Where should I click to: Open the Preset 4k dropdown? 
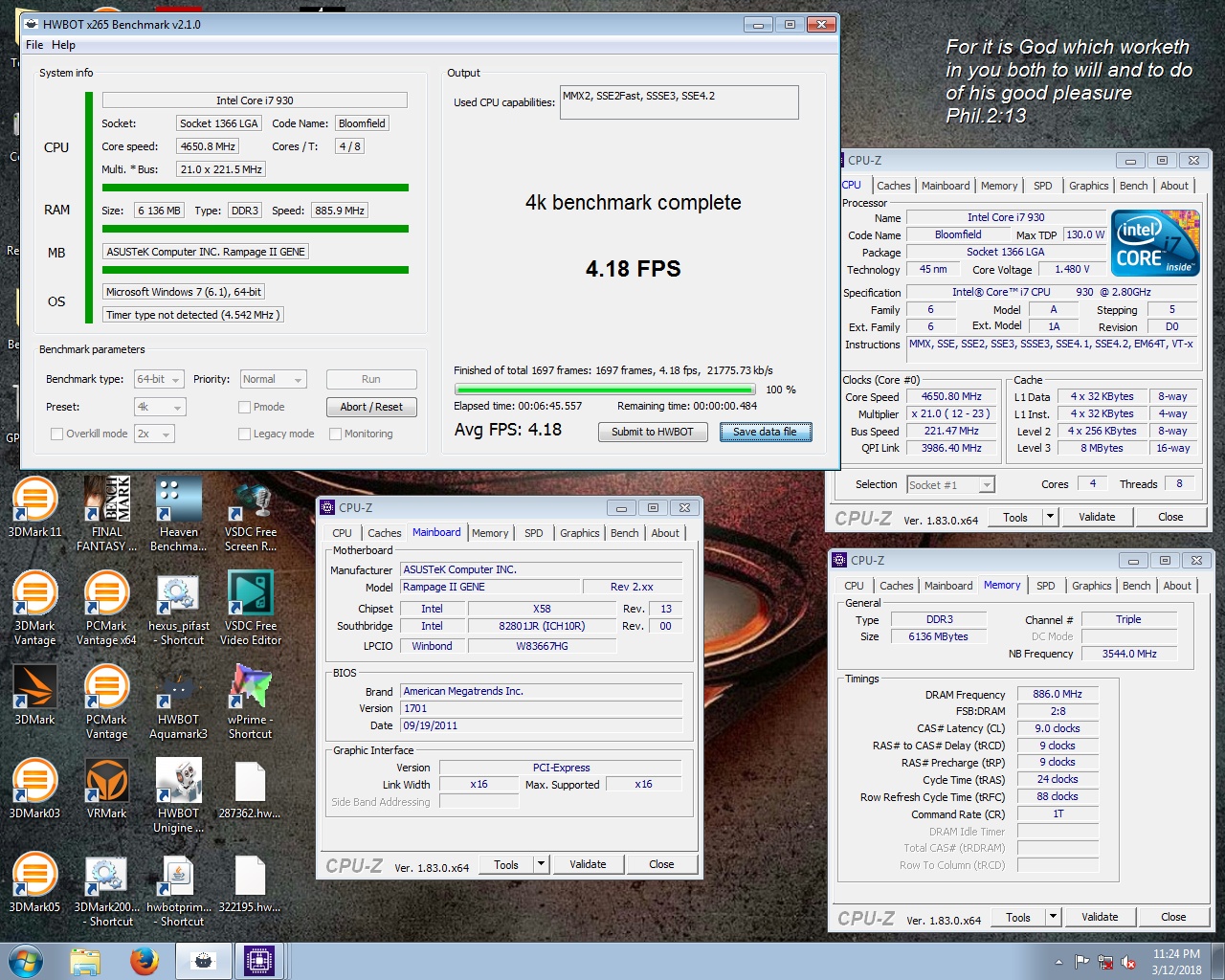tap(159, 407)
